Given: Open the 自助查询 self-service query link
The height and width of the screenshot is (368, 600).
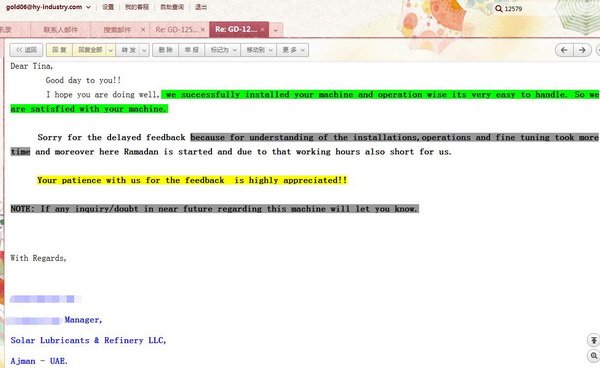Looking at the screenshot, I should click(172, 7).
